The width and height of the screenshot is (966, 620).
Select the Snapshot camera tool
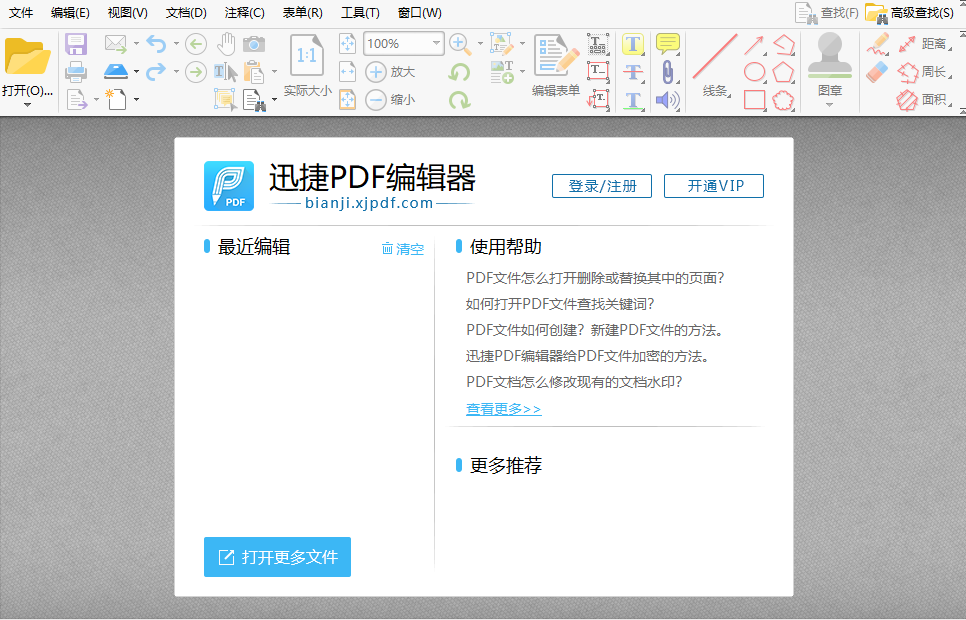(x=254, y=44)
